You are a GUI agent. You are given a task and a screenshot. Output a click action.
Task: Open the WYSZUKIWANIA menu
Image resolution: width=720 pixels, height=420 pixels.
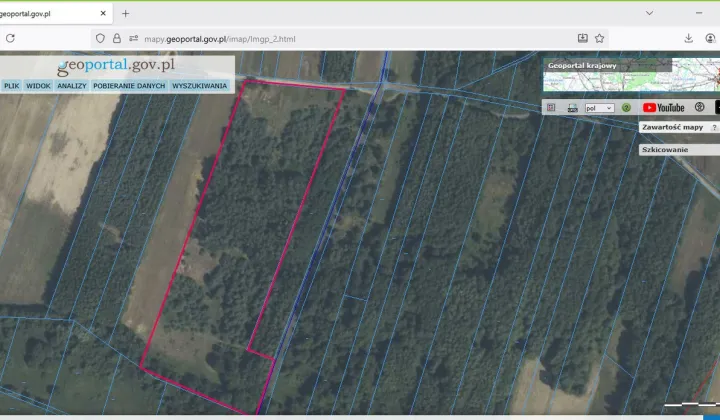199,86
